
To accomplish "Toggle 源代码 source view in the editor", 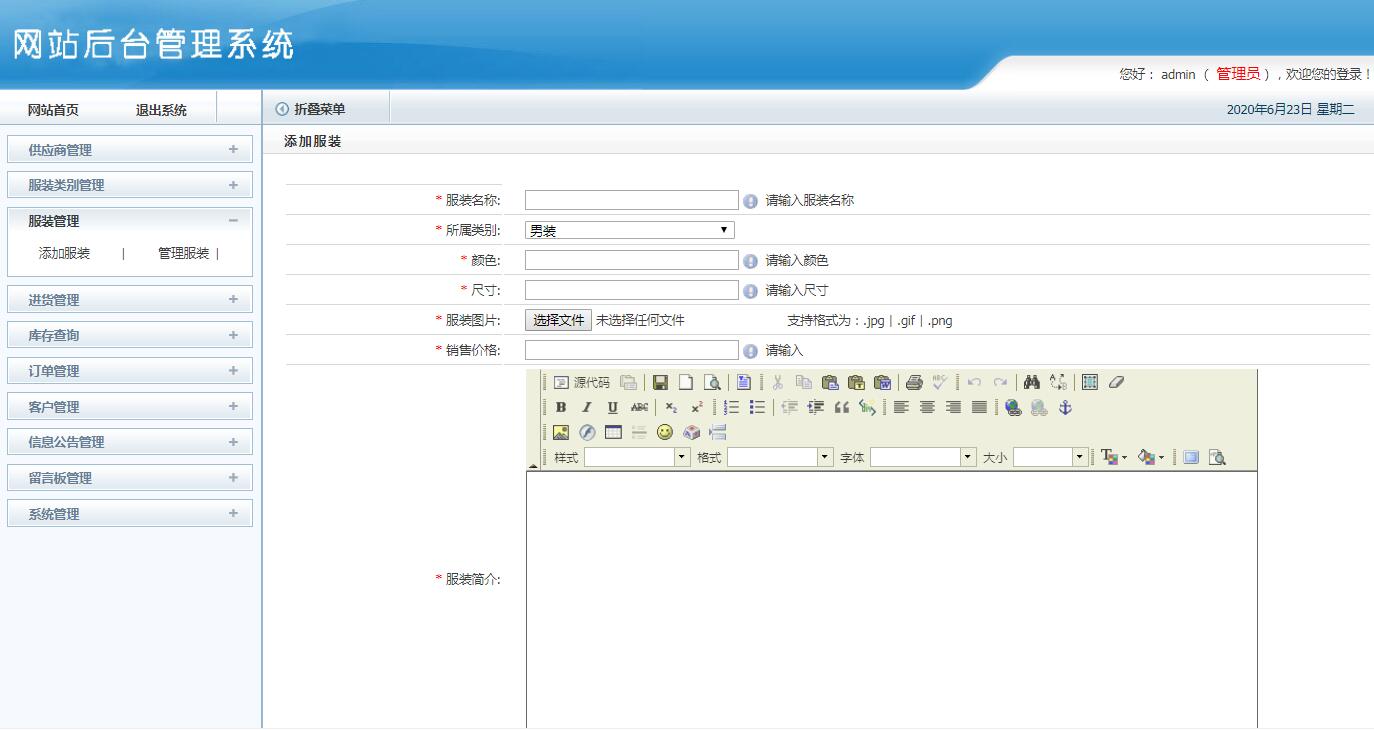I will [x=581, y=382].
